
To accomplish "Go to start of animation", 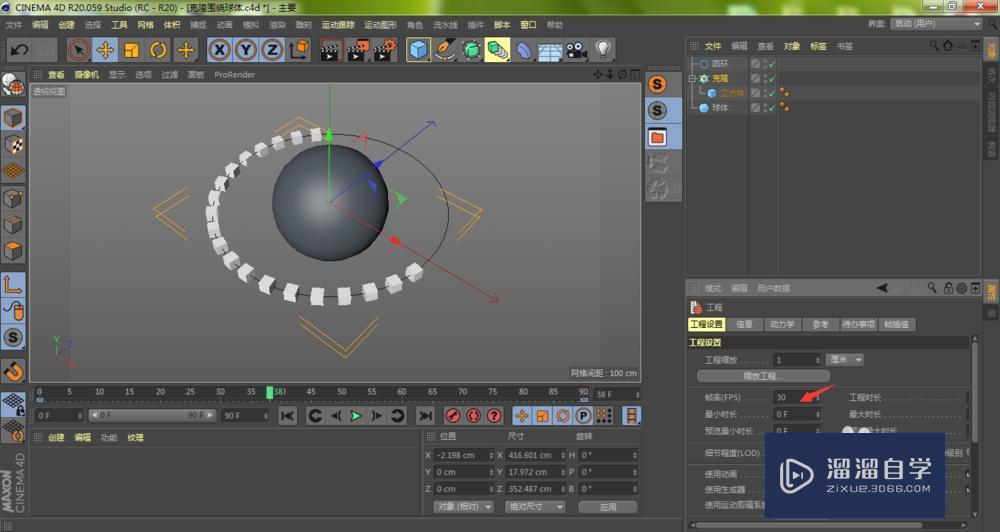I will click(x=288, y=416).
